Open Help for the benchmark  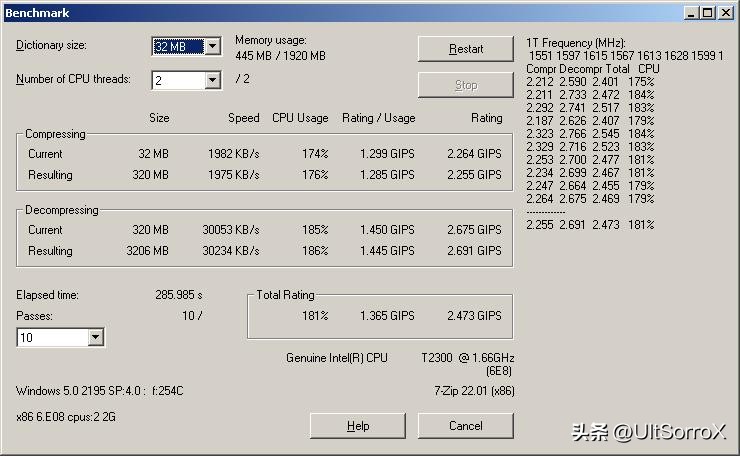pos(357,426)
